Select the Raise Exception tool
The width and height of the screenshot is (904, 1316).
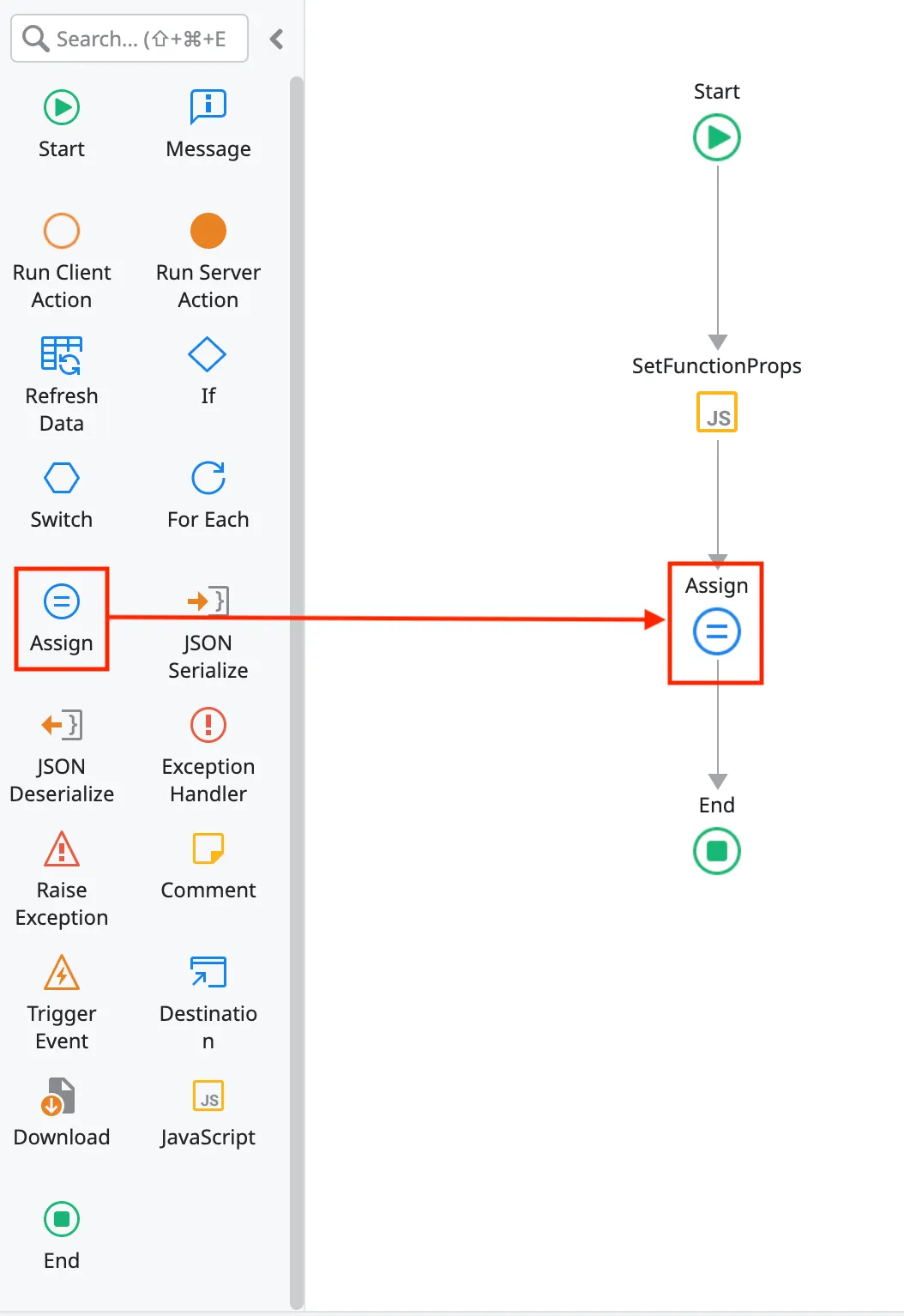(x=62, y=849)
